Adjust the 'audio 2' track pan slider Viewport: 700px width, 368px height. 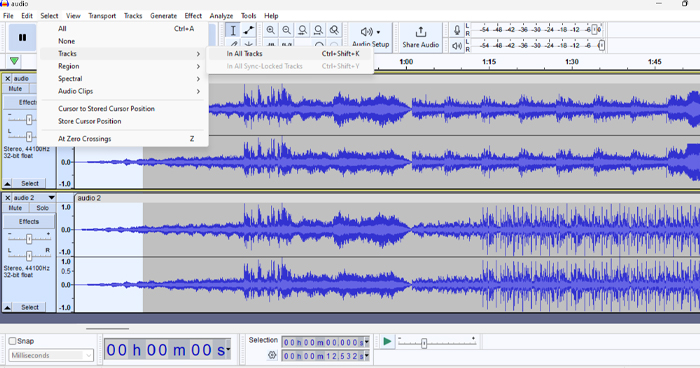coord(29,255)
